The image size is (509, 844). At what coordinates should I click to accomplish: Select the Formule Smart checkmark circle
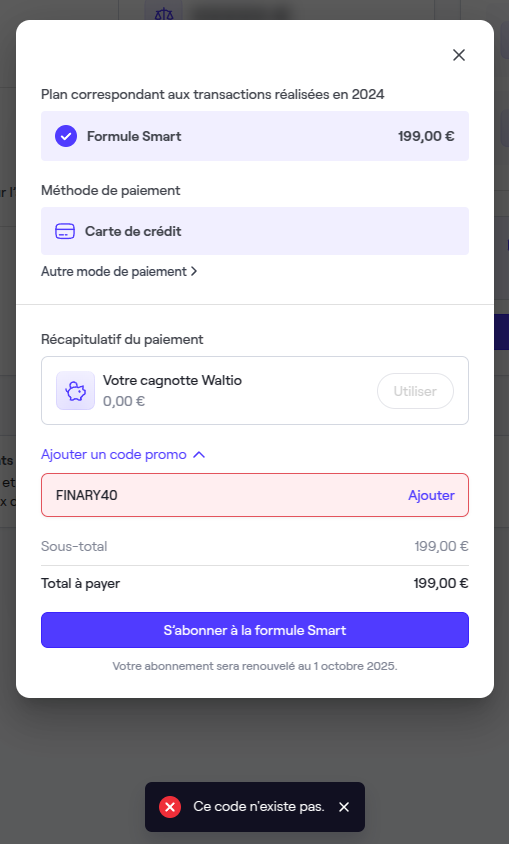pyautogui.click(x=66, y=136)
